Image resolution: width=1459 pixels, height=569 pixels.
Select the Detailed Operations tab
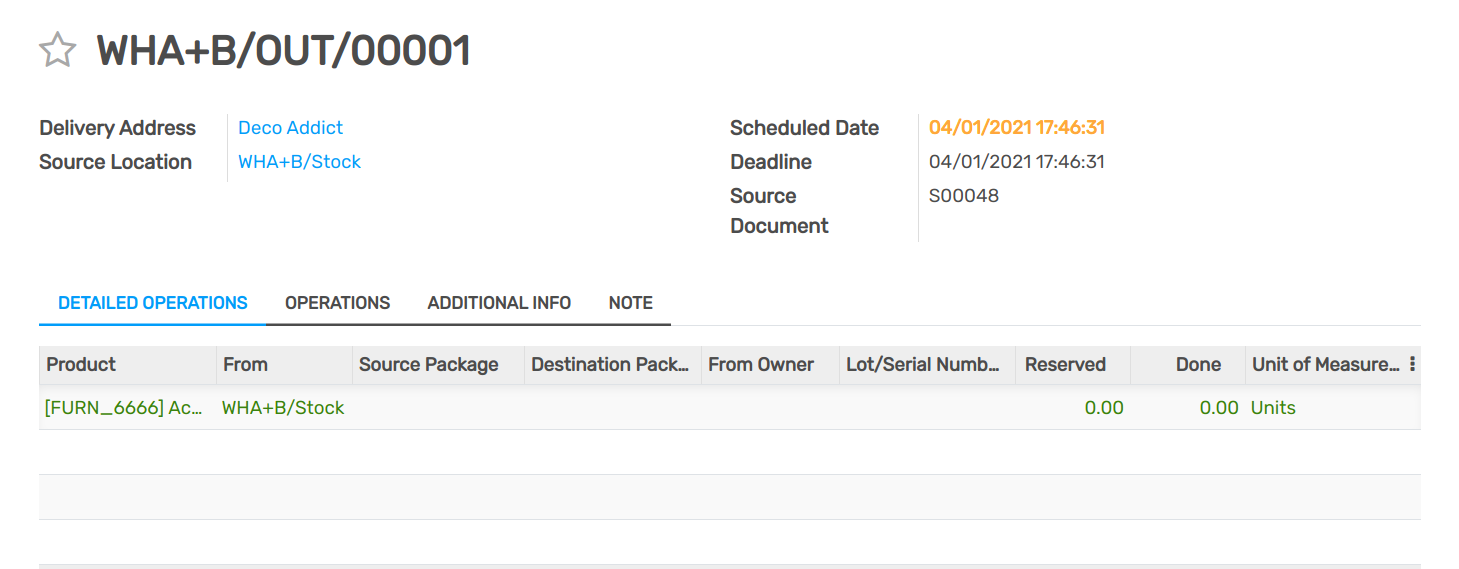click(153, 303)
